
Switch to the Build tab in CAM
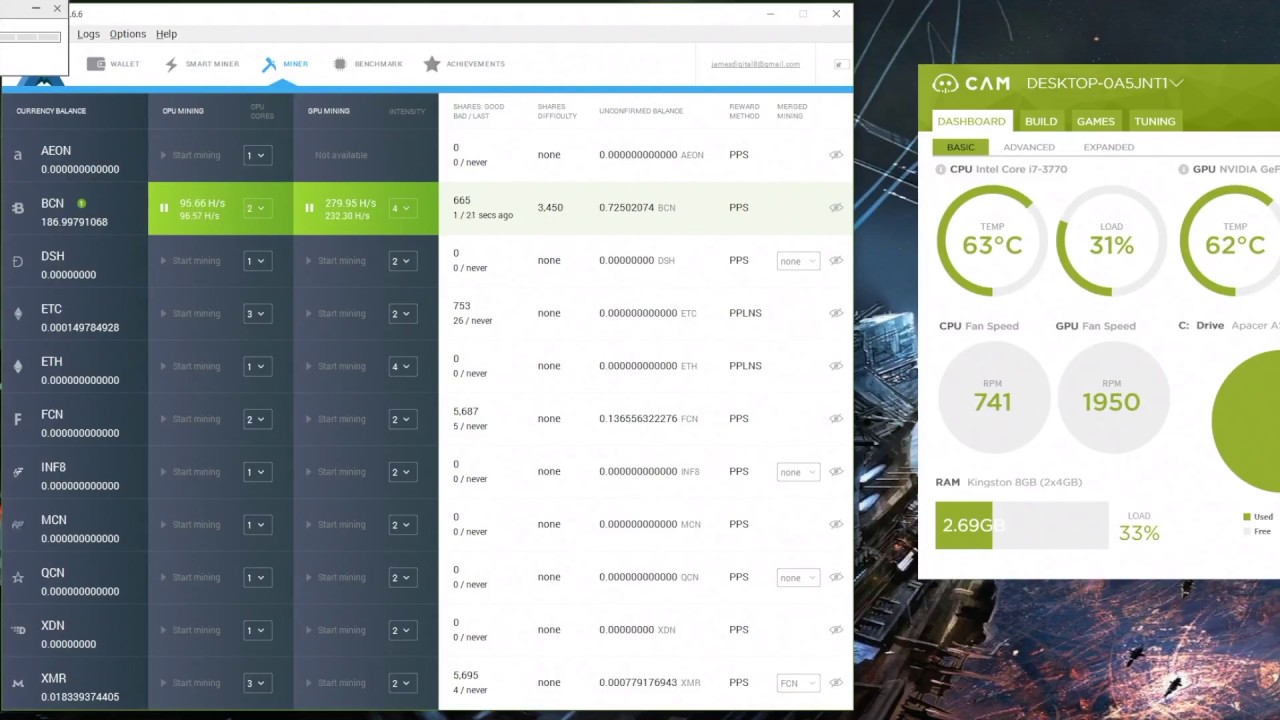[1041, 121]
